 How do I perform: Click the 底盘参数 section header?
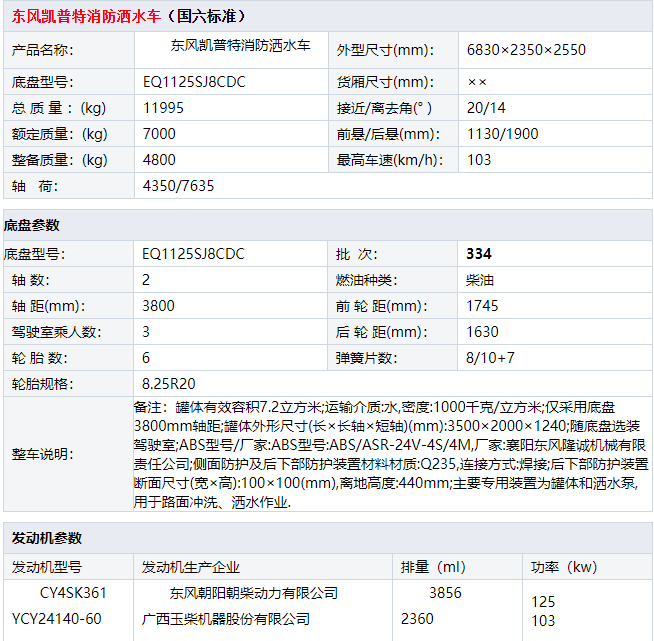tap(32, 225)
